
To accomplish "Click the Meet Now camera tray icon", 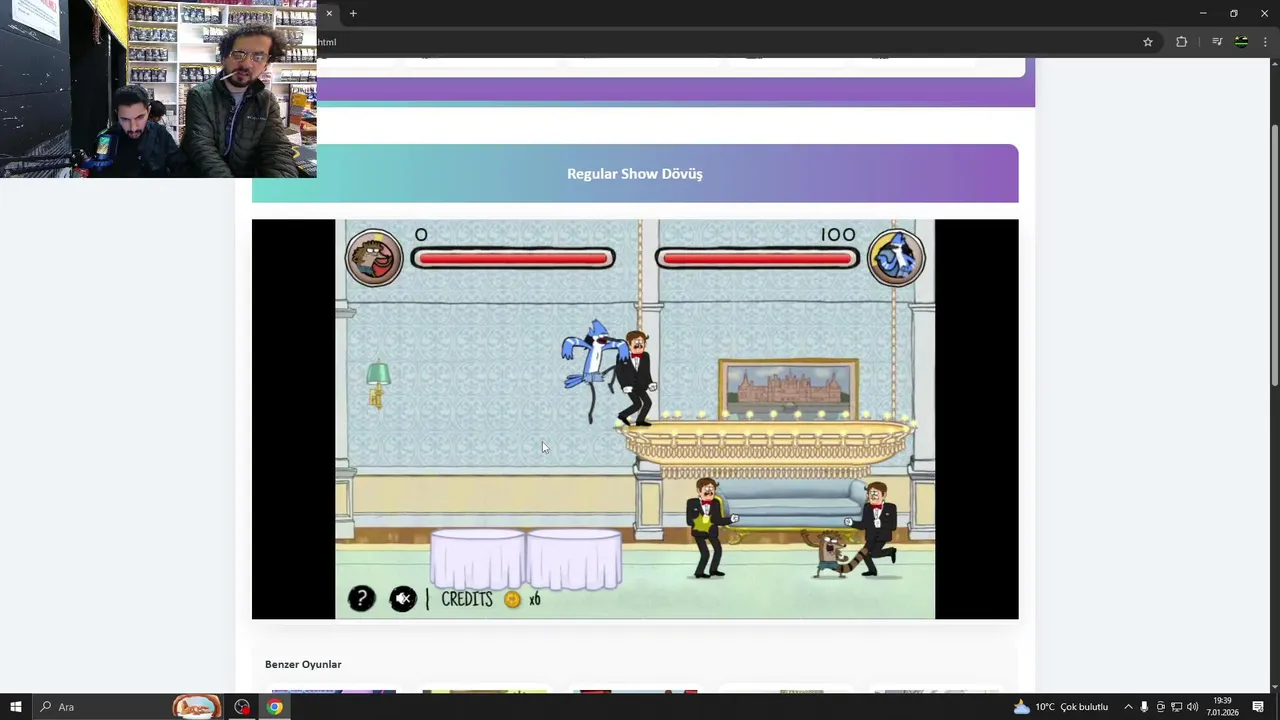I will tap(1160, 707).
